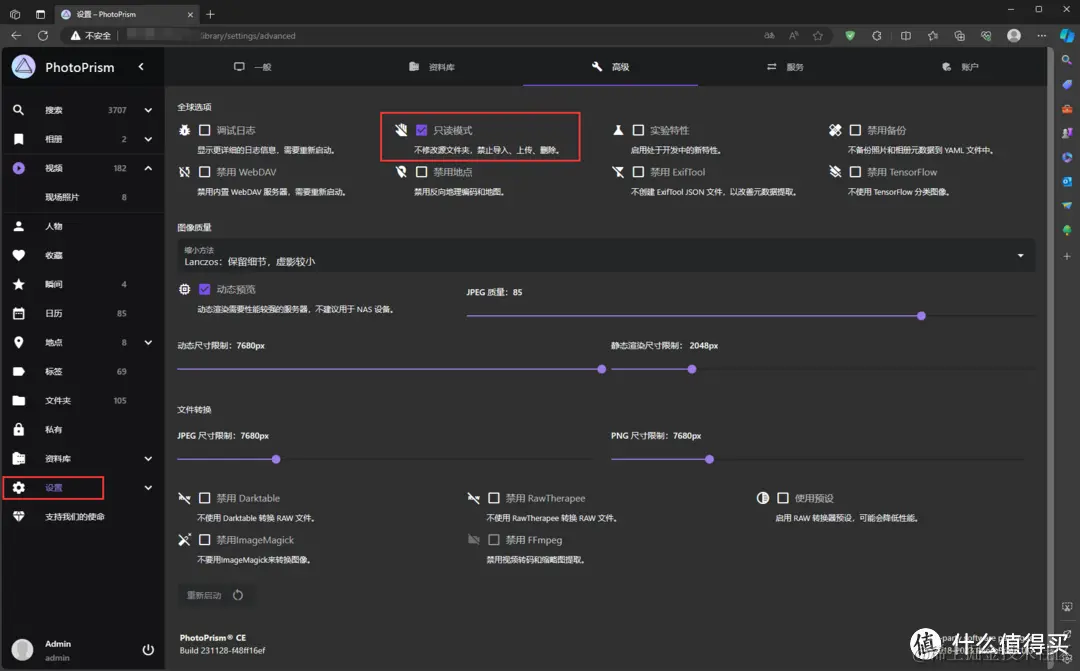Check the disable Darktable checkbox
The image size is (1080, 671).
point(205,498)
